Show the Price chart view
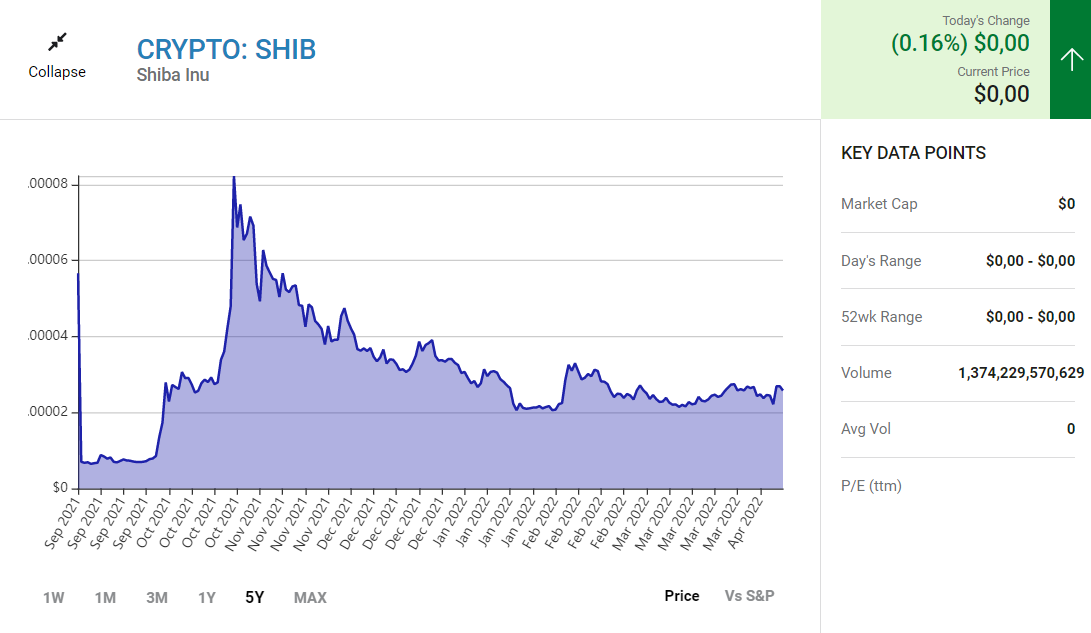Screen dimensions: 1091x633 pos(682,595)
